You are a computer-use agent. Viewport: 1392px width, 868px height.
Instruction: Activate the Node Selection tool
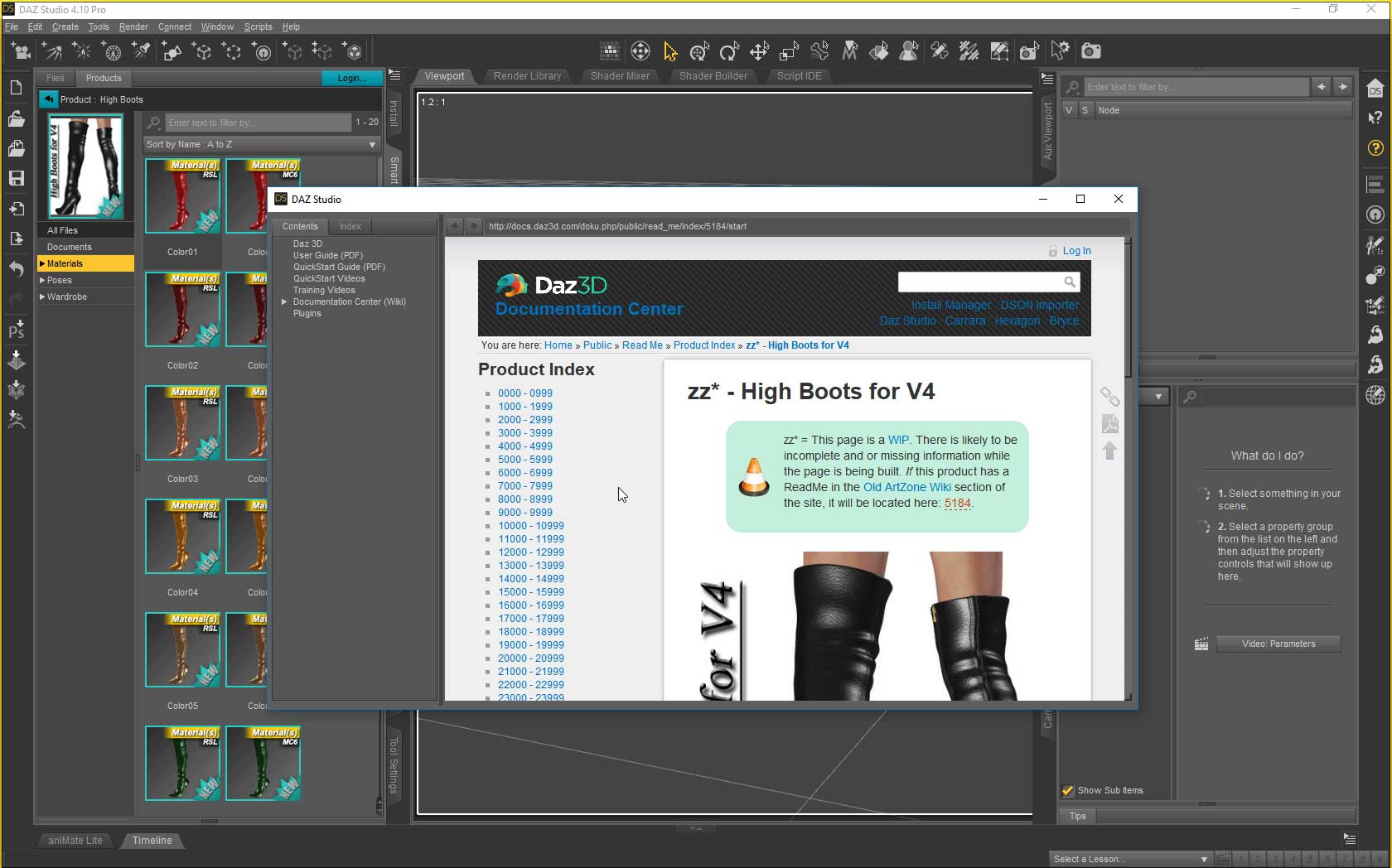[669, 51]
